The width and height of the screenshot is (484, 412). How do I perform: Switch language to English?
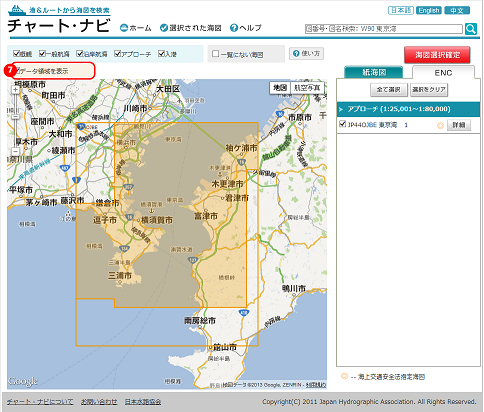429,10
